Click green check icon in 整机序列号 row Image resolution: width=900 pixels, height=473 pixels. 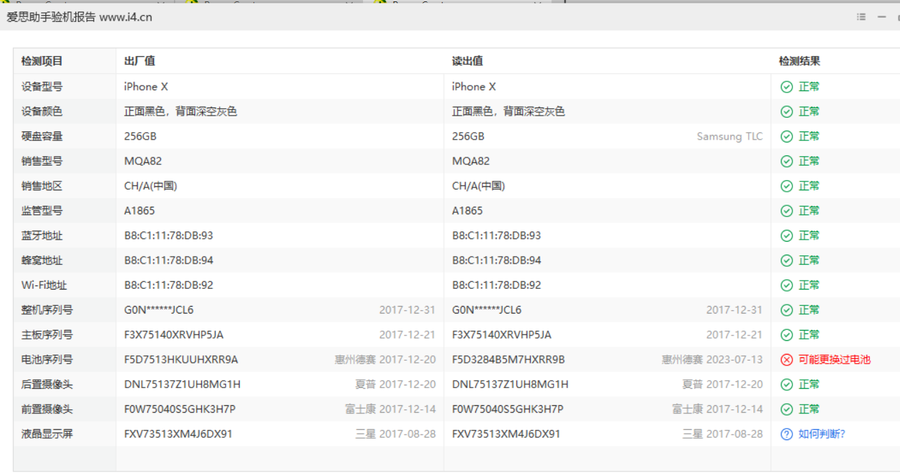point(787,310)
